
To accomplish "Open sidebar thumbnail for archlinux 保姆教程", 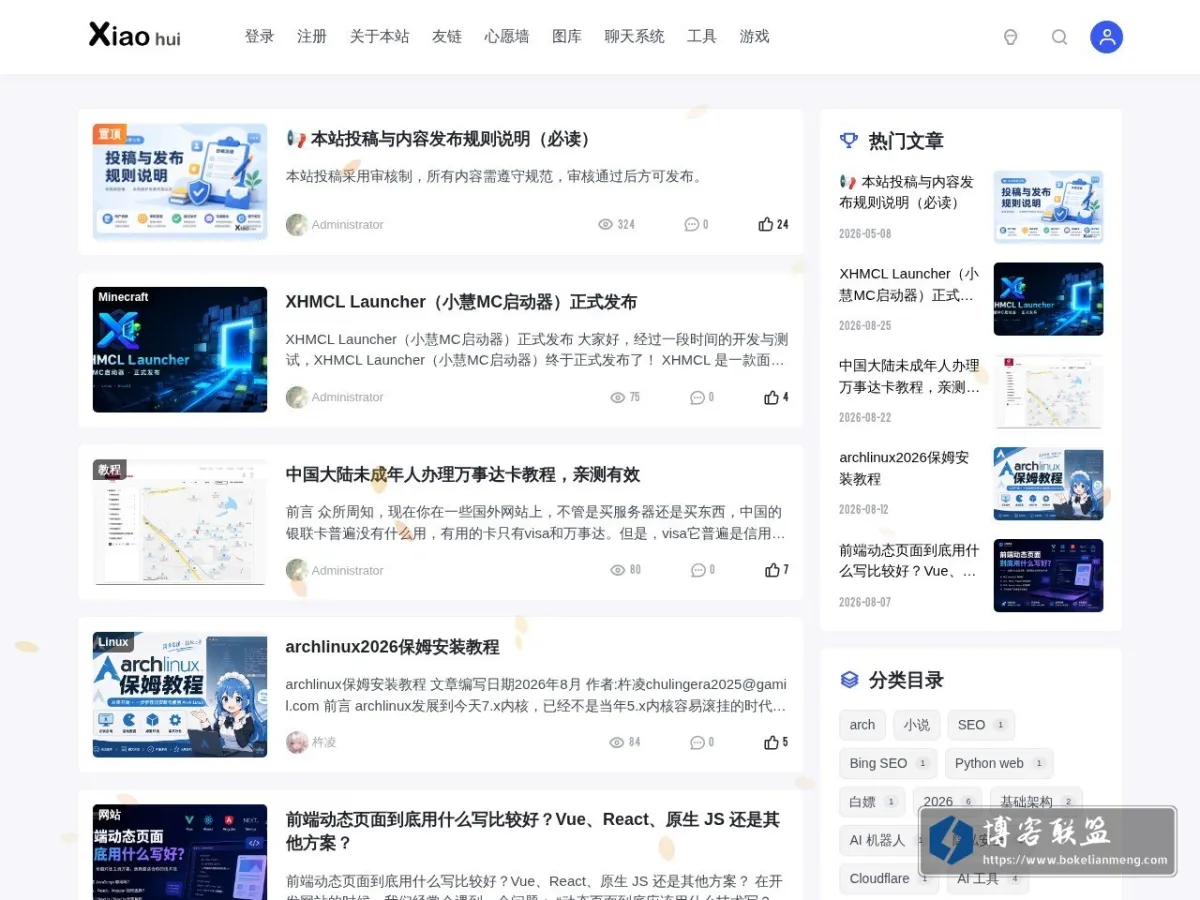I will (1048, 484).
